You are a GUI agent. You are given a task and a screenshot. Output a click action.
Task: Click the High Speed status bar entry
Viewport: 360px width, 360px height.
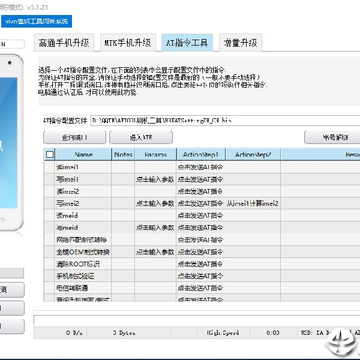point(223,333)
